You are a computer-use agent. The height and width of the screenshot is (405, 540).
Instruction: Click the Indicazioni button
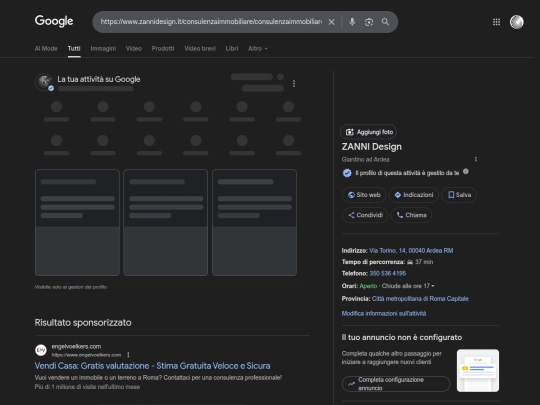coord(414,195)
